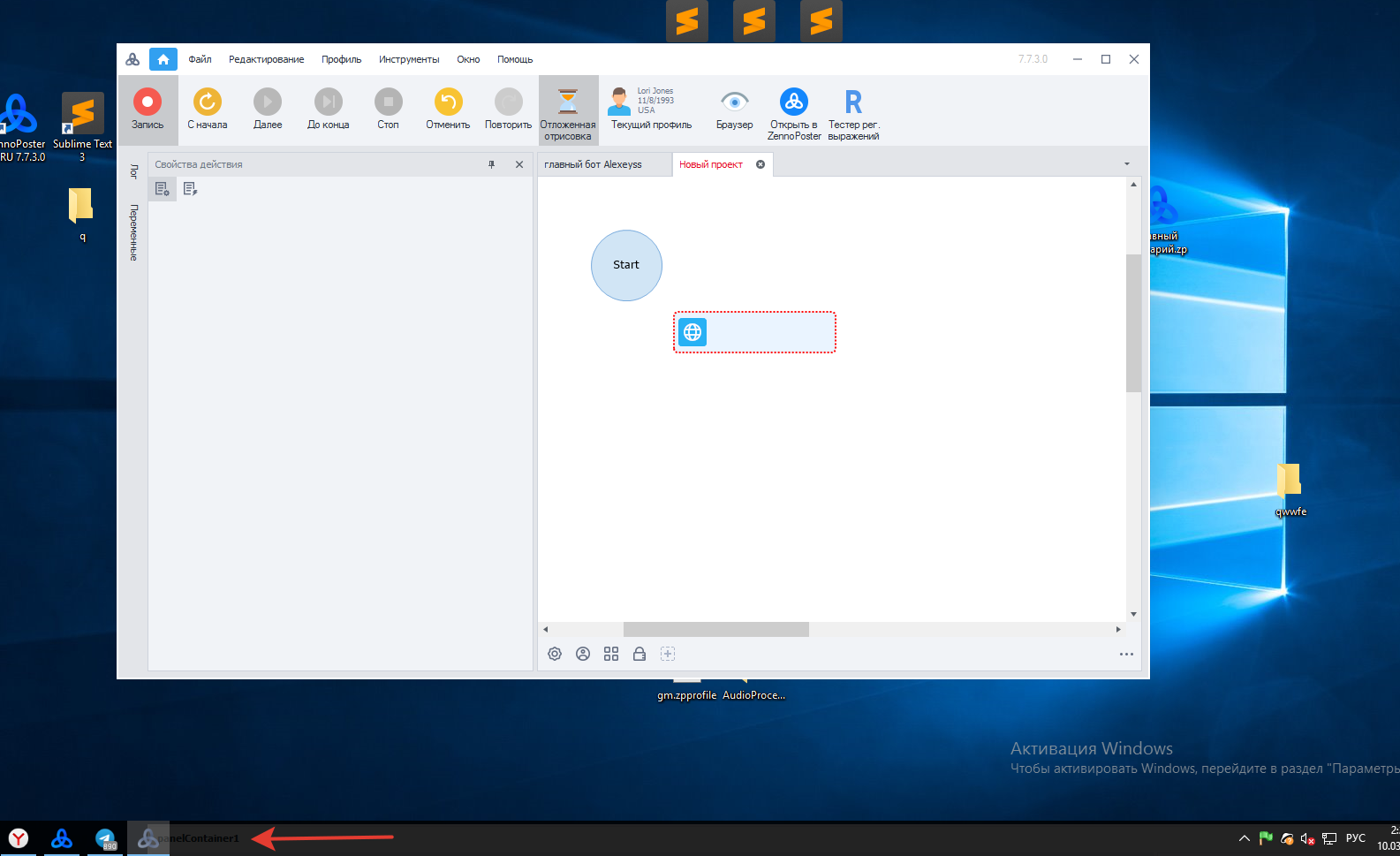Open the blue ZennoPoster taskbar icon
Screen dimensions: 1400x856
62,838
